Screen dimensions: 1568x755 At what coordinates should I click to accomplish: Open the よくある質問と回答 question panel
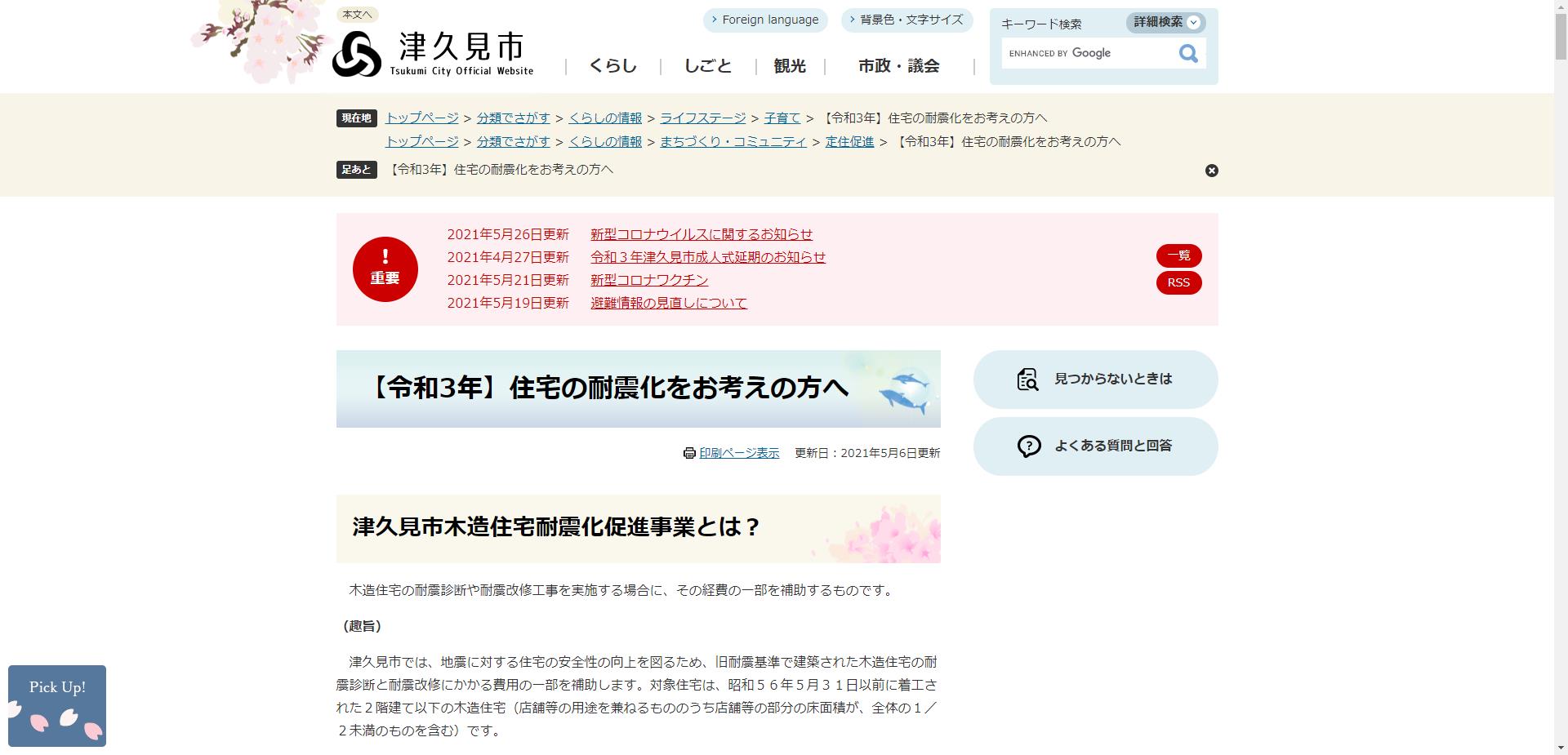coord(1094,446)
